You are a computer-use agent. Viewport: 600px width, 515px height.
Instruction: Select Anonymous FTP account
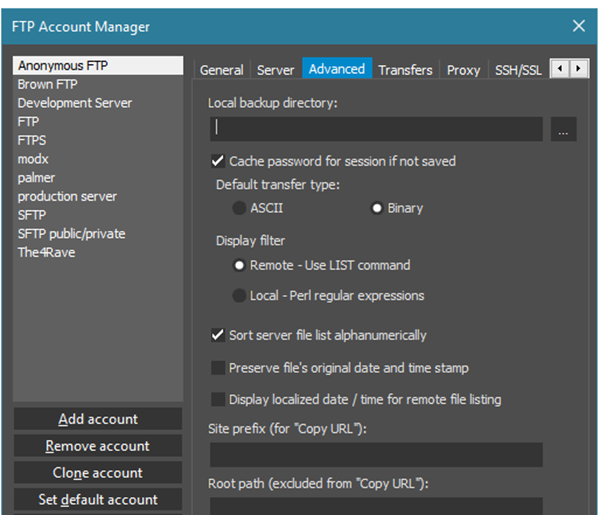tap(98, 65)
